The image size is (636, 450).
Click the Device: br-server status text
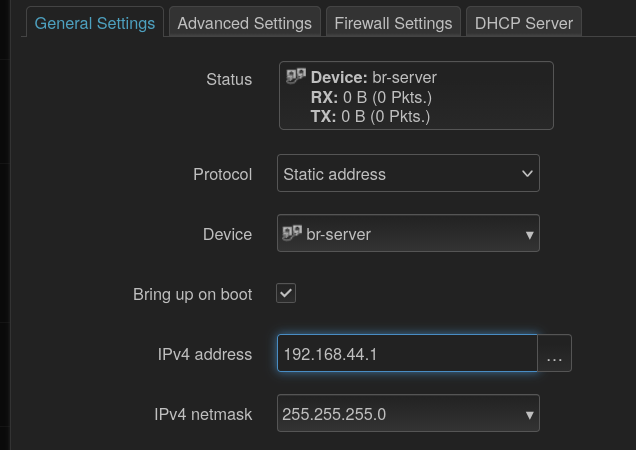coord(374,78)
